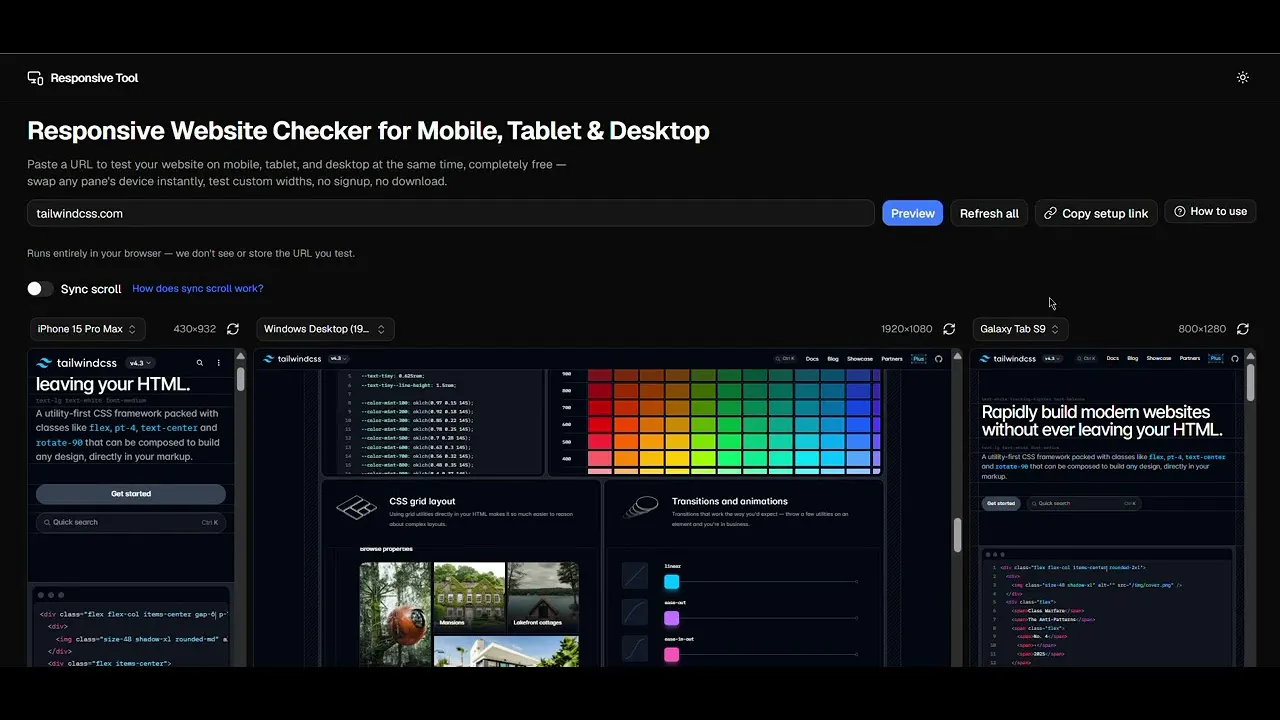Toggle the Sync scroll switch

40,289
